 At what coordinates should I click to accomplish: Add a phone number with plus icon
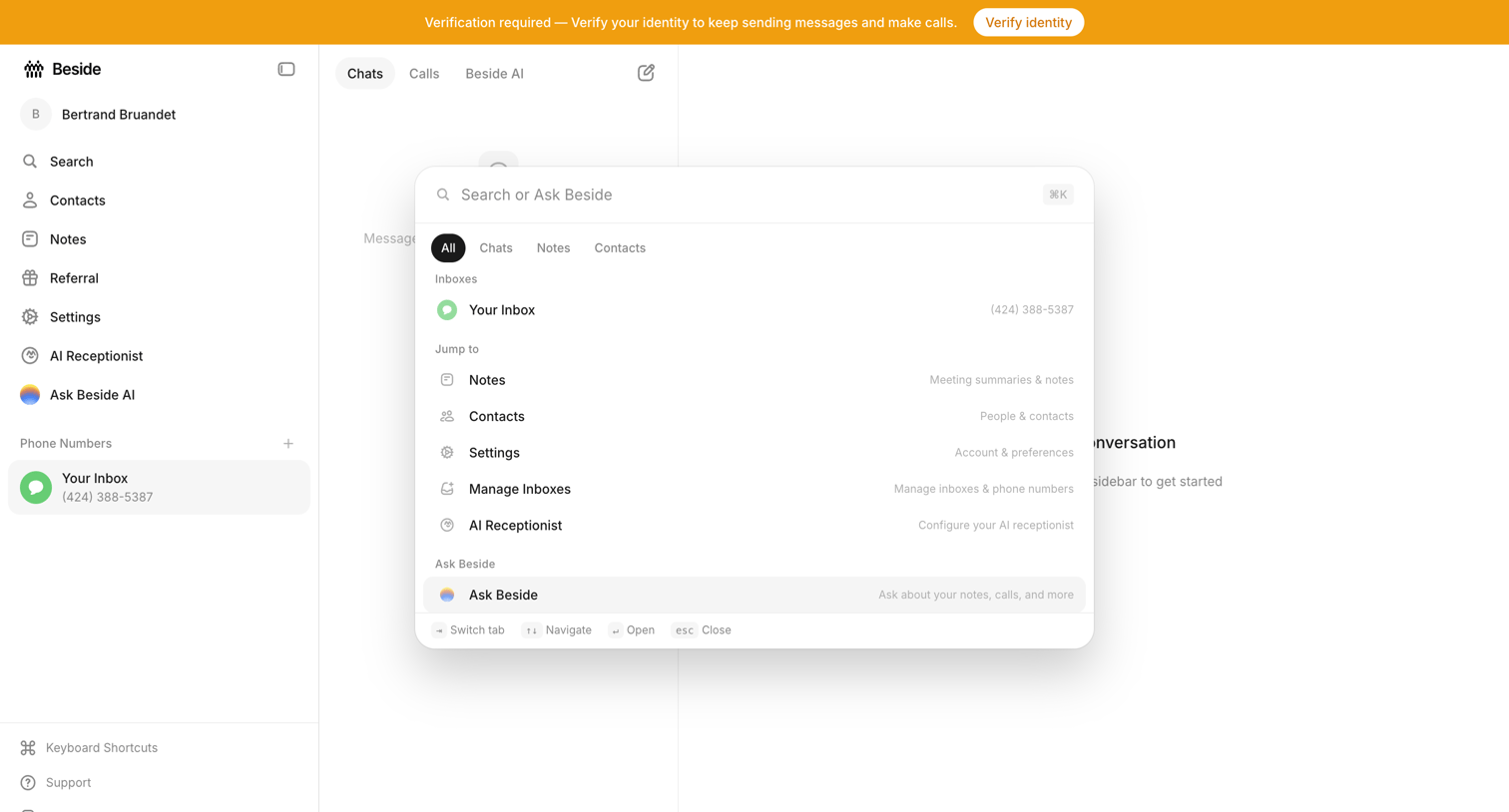click(288, 444)
